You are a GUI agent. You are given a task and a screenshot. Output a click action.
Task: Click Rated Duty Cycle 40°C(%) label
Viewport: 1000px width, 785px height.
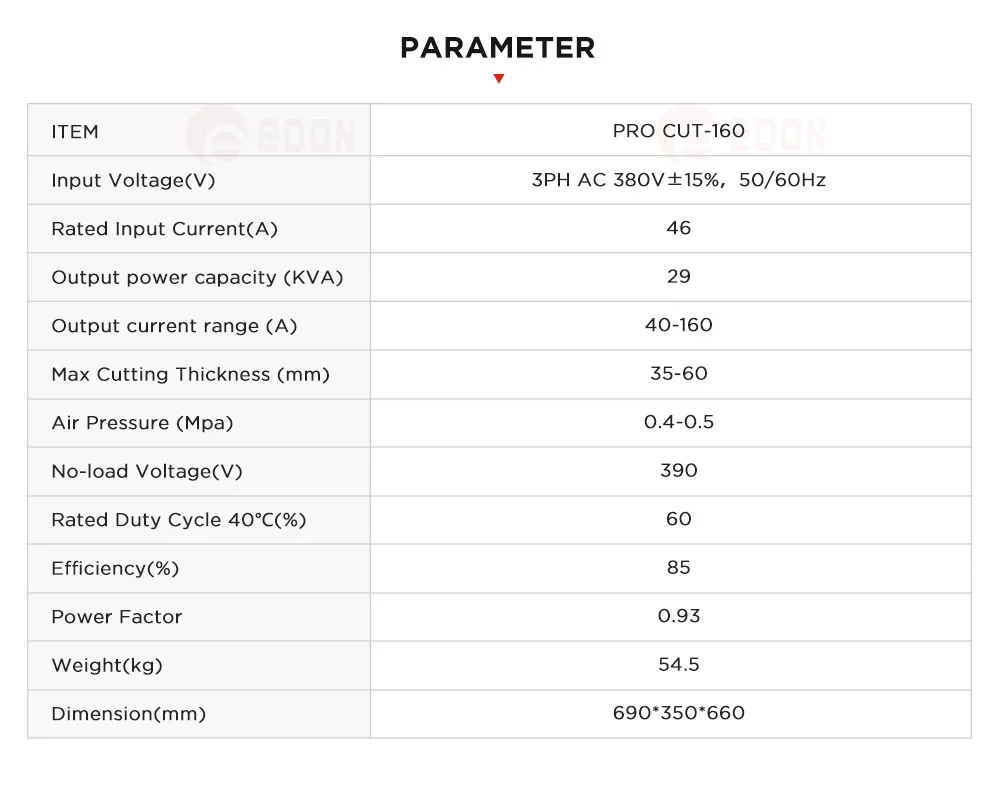[x=179, y=520]
